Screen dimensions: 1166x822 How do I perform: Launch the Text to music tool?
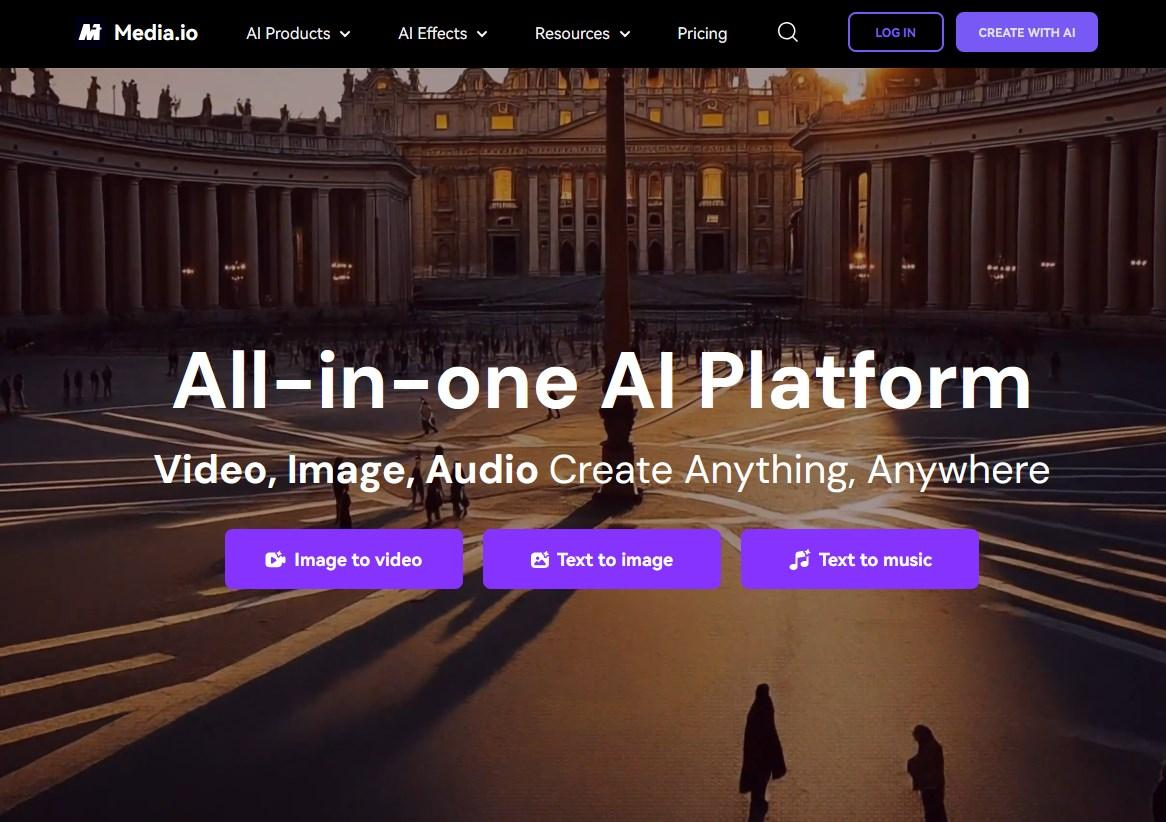[x=860, y=559]
